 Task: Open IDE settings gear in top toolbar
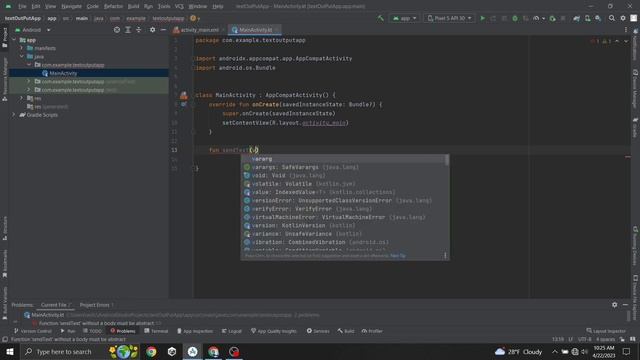(623, 18)
